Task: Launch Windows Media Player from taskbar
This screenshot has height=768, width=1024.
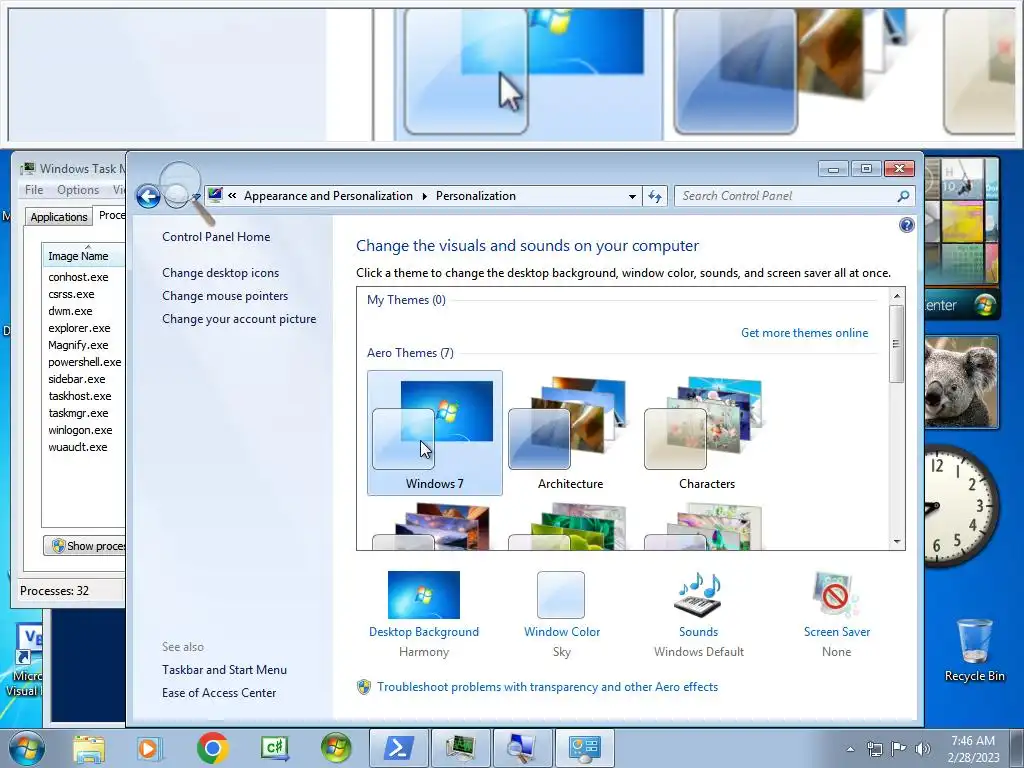Action: (x=150, y=748)
